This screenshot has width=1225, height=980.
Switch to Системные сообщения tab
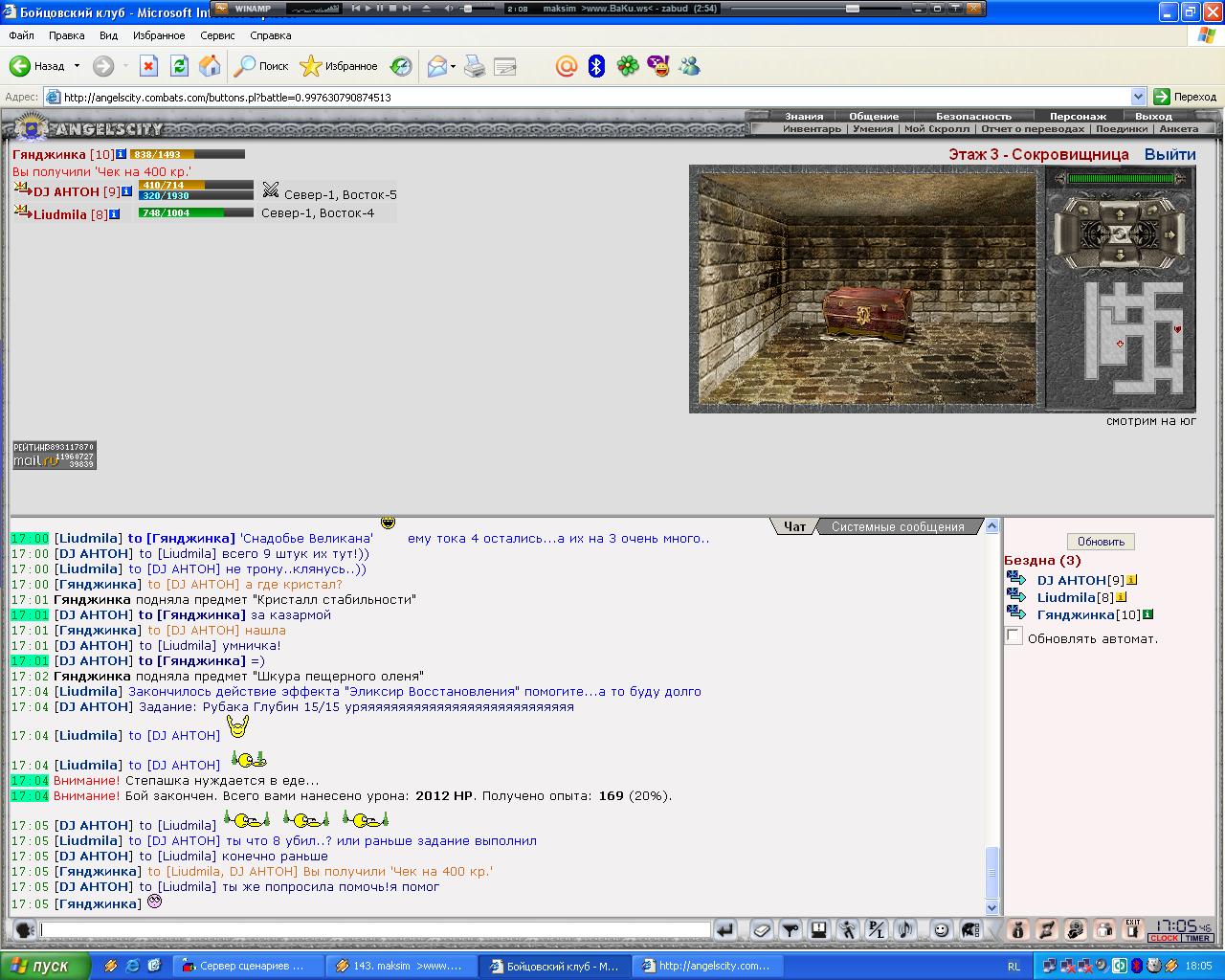click(x=898, y=526)
